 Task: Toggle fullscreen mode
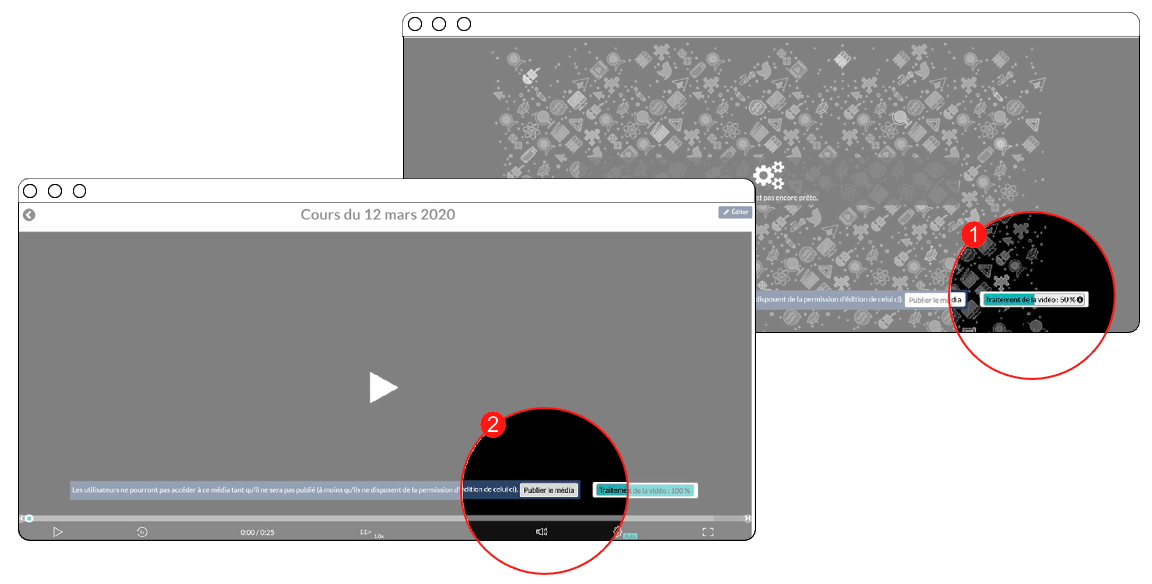click(707, 532)
